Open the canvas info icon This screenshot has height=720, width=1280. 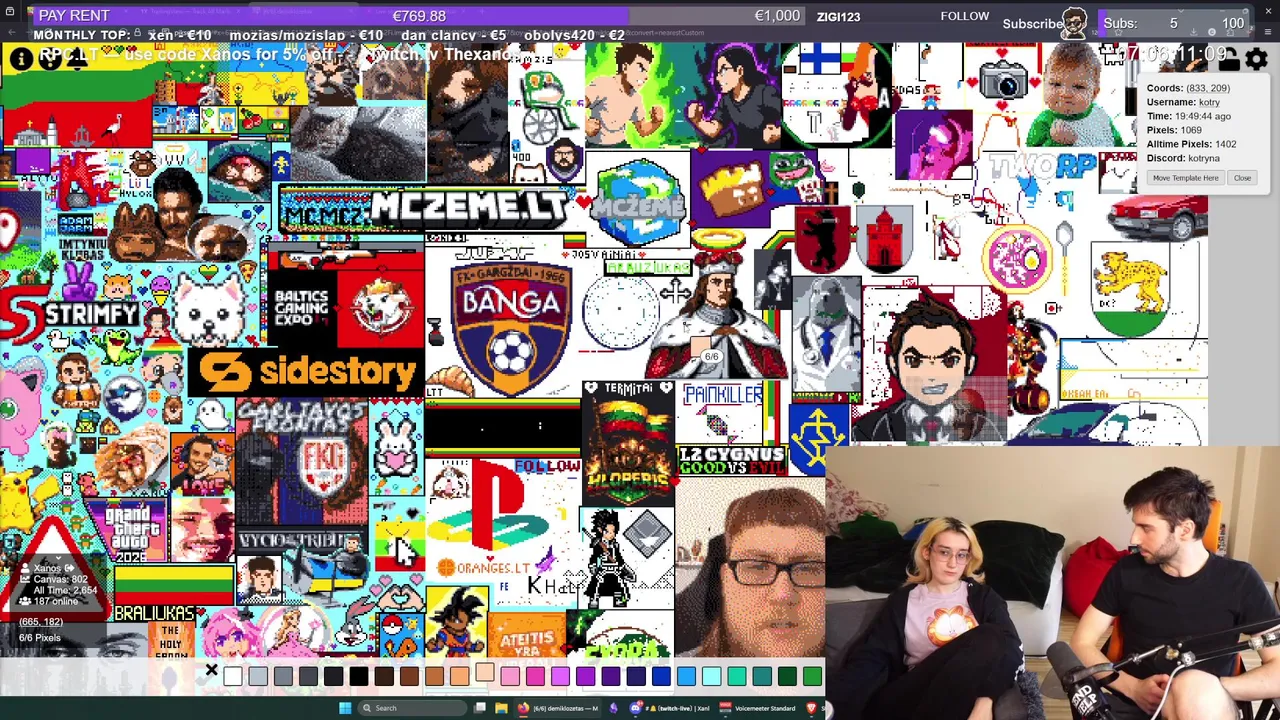[x=20, y=58]
